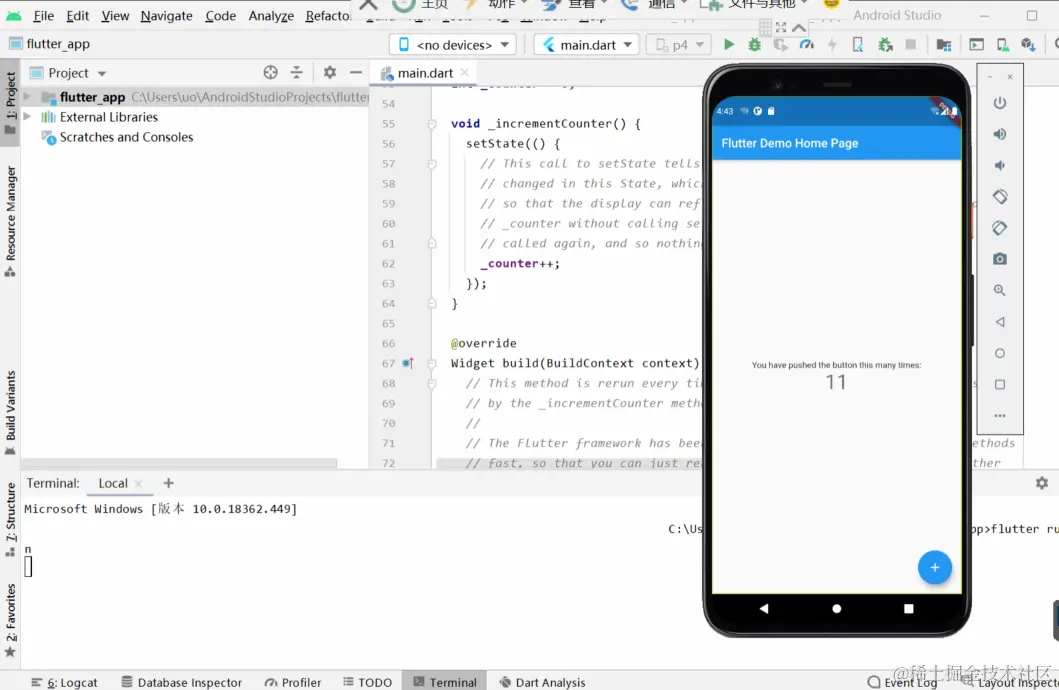Viewport: 1059px width, 690px height.
Task: Click emulator sidebar Home circle icon
Action: pos(1000,353)
